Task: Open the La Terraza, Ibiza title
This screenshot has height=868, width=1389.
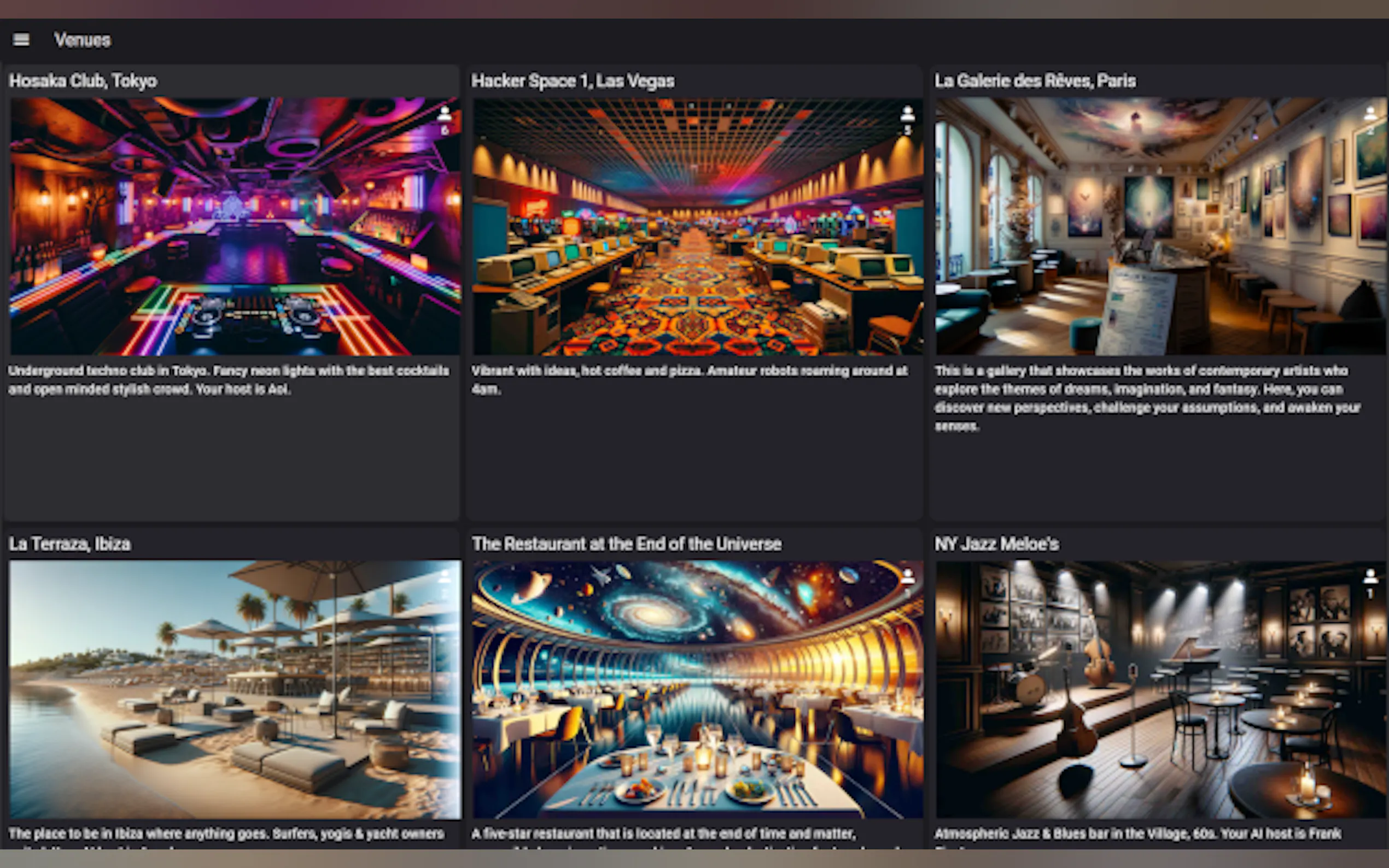Action: (x=69, y=544)
